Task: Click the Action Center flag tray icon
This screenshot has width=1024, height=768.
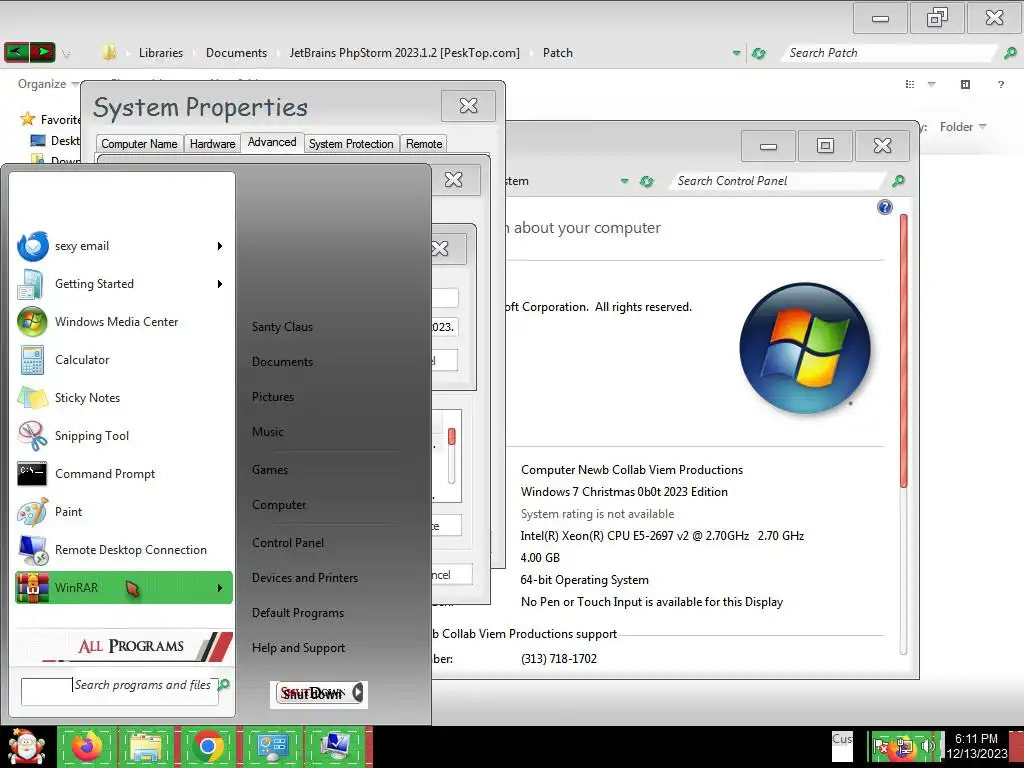Action: click(882, 746)
